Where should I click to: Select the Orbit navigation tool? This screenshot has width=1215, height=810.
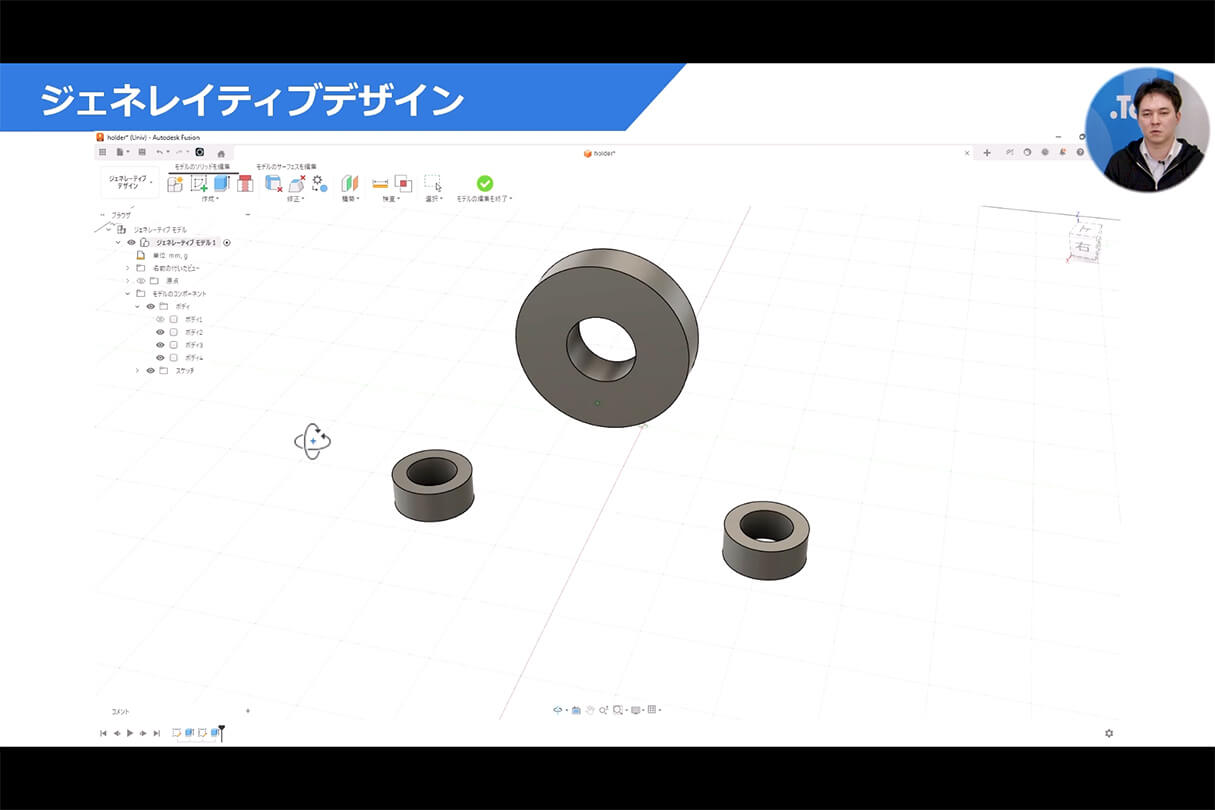point(558,710)
